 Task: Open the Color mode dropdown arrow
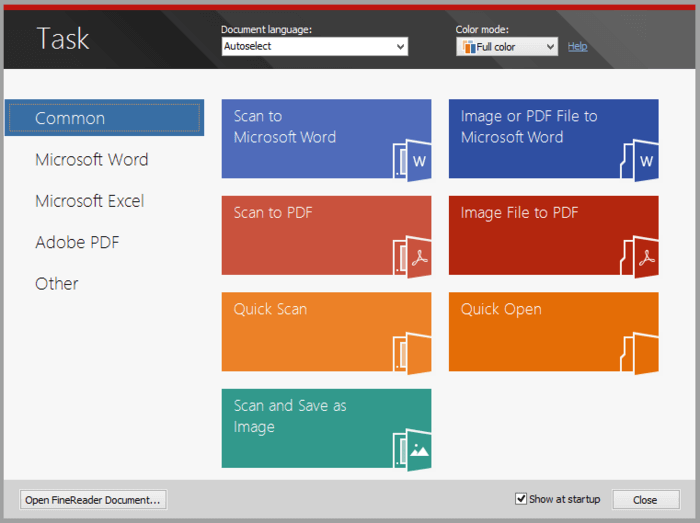(x=550, y=47)
